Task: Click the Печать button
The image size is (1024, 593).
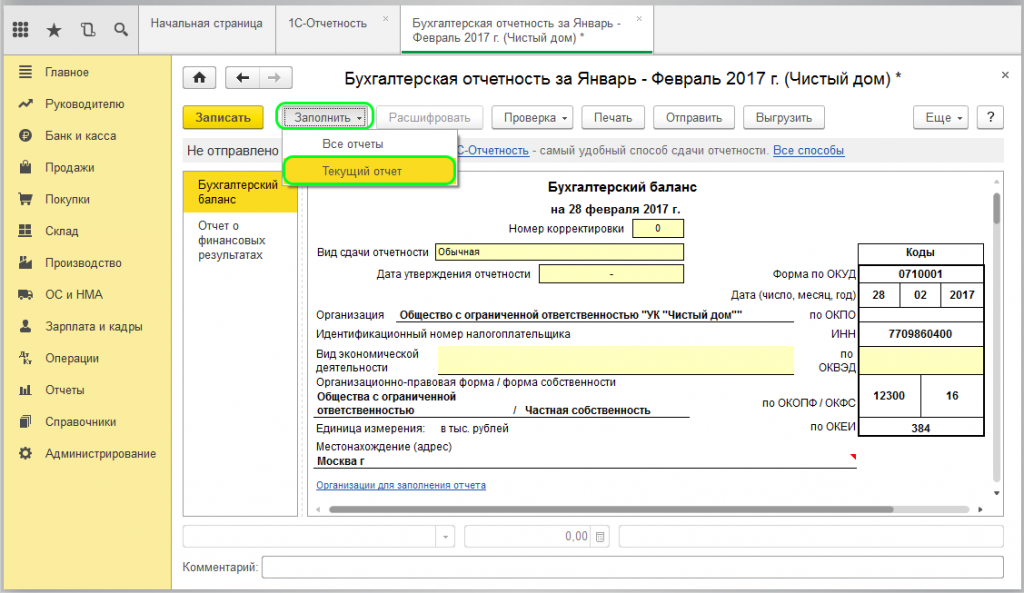Action: point(613,118)
